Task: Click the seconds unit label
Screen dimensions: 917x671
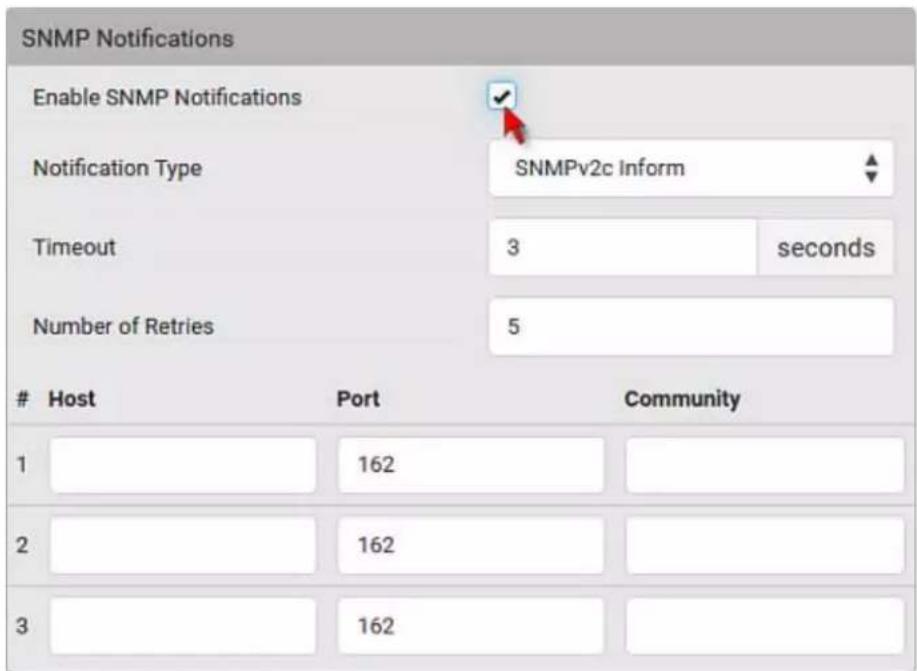Action: [826, 248]
